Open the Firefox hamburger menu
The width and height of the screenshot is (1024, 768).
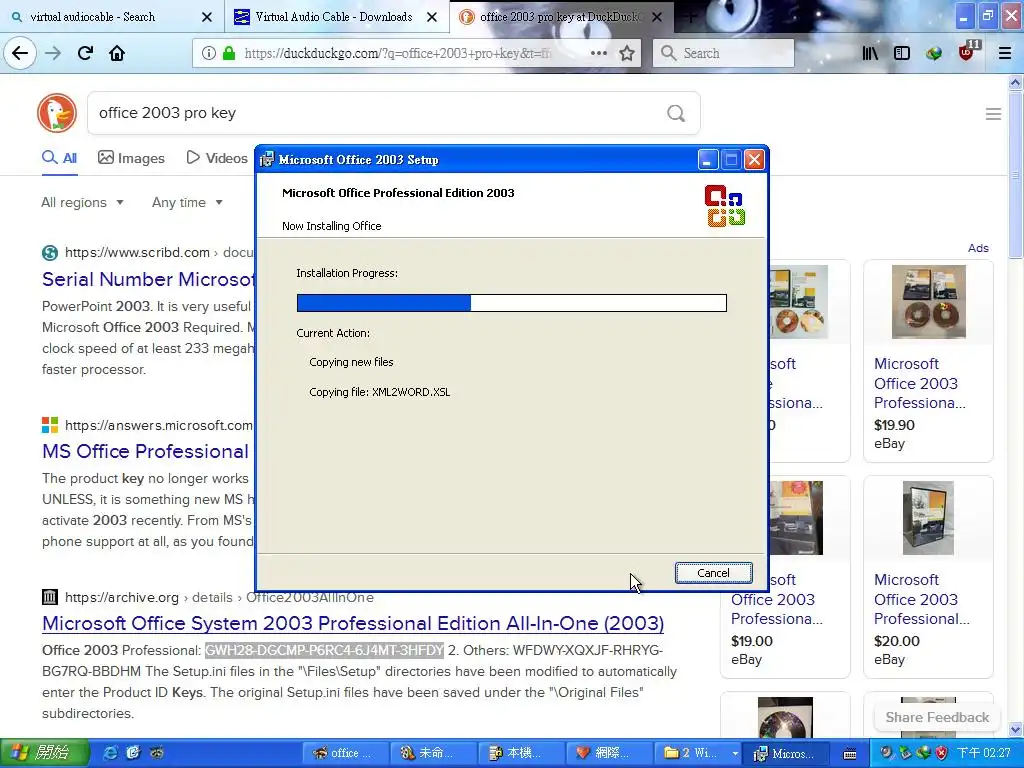point(1005,53)
